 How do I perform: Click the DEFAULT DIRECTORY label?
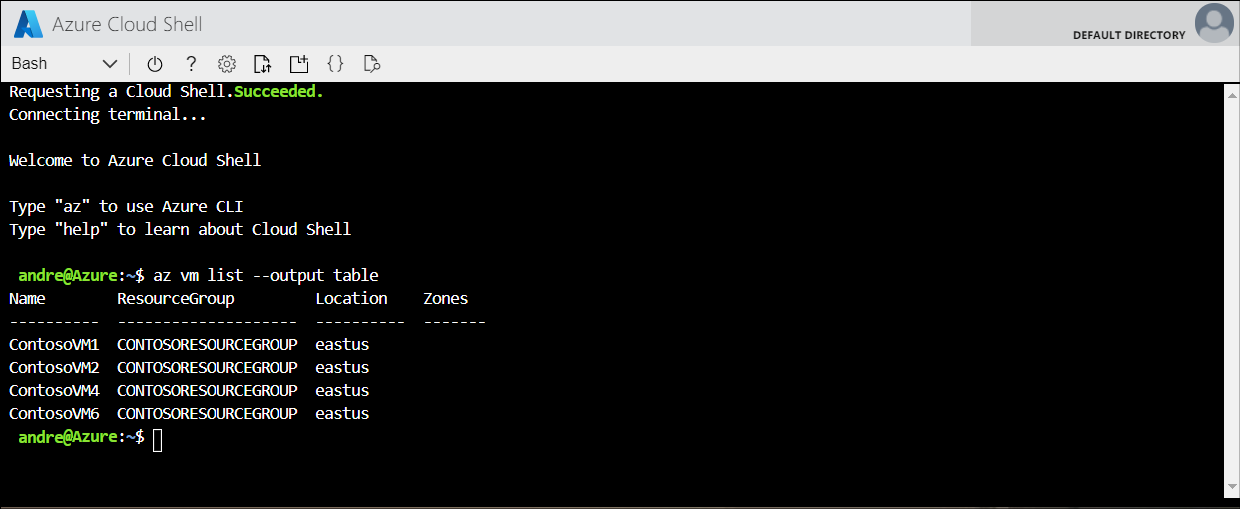pyautogui.click(x=1129, y=35)
